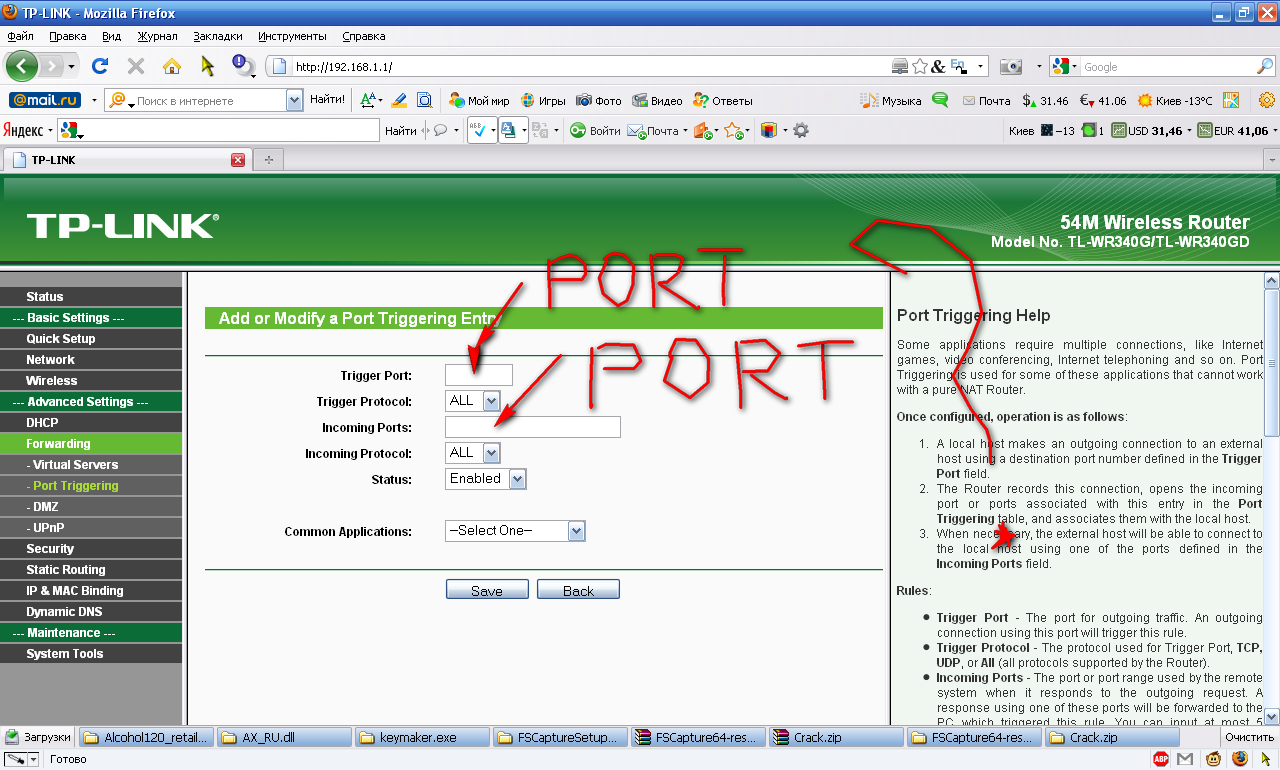Click the camera screenshot toolbar icon
The image size is (1280, 770).
pyautogui.click(x=1011, y=67)
